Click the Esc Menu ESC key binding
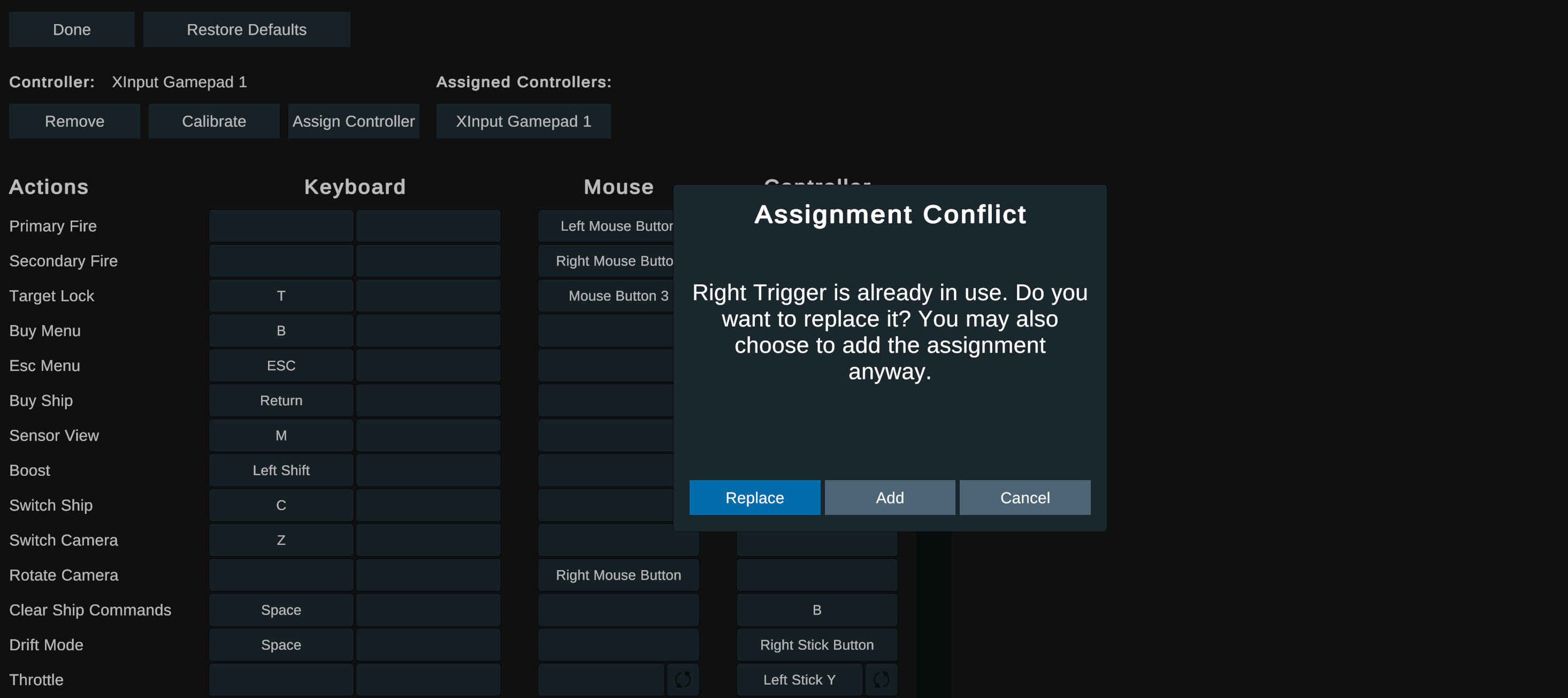1568x698 pixels. click(x=281, y=366)
